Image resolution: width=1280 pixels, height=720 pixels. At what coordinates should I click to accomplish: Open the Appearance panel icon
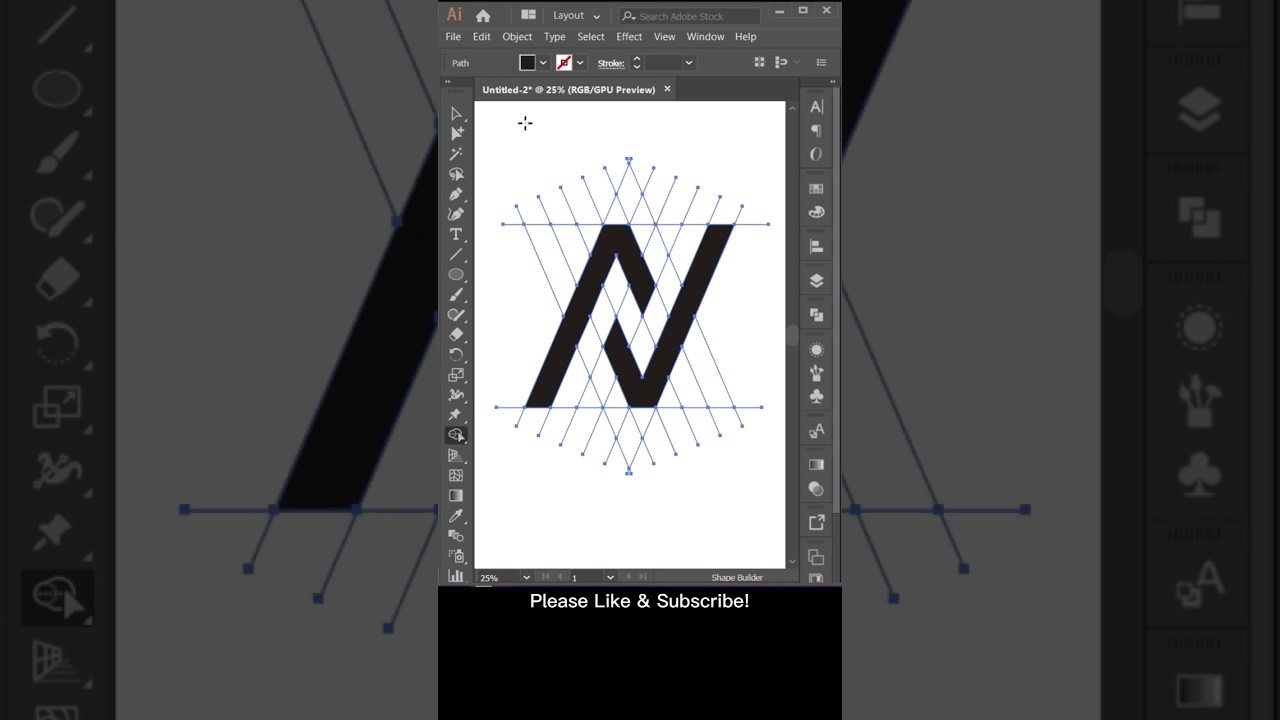[x=816, y=349]
